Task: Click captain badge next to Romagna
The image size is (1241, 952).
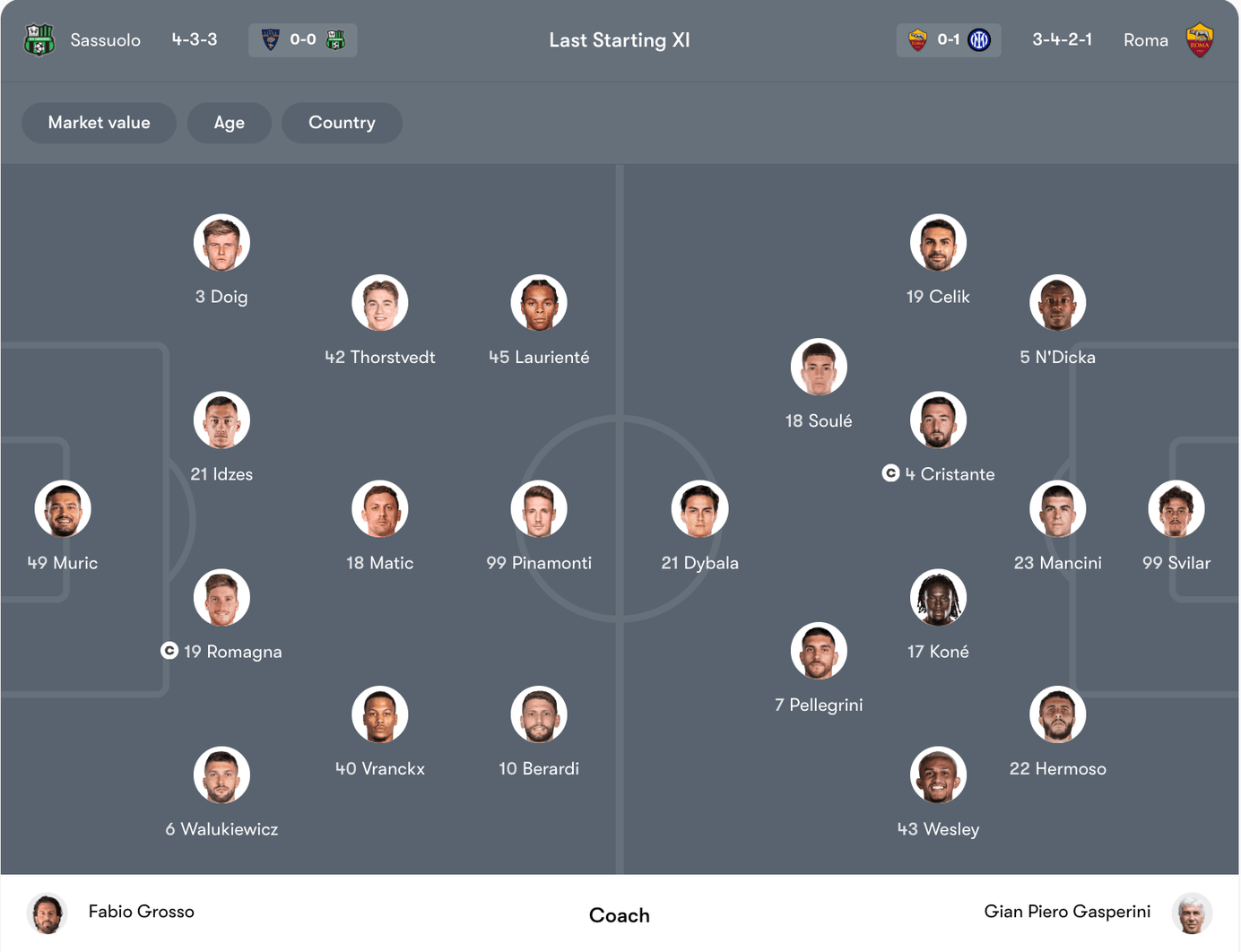Action: [169, 651]
